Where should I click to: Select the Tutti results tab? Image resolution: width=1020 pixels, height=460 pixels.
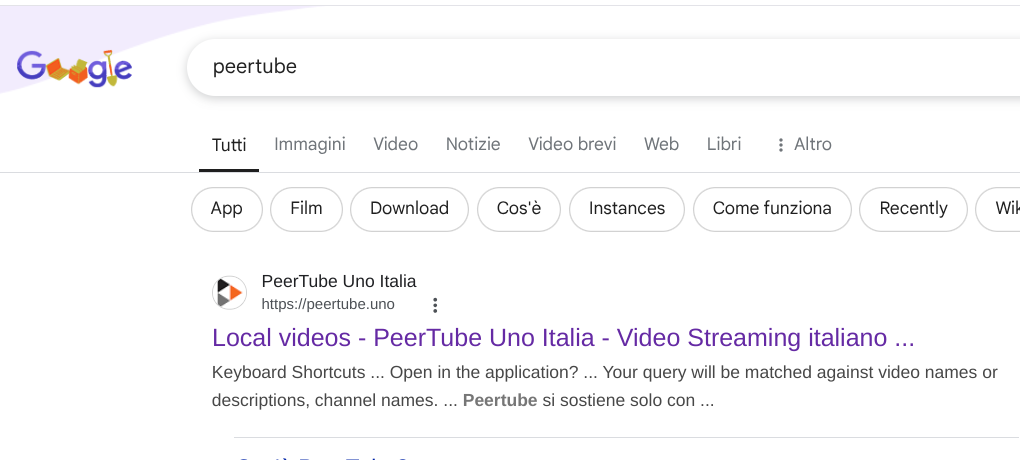click(x=229, y=144)
